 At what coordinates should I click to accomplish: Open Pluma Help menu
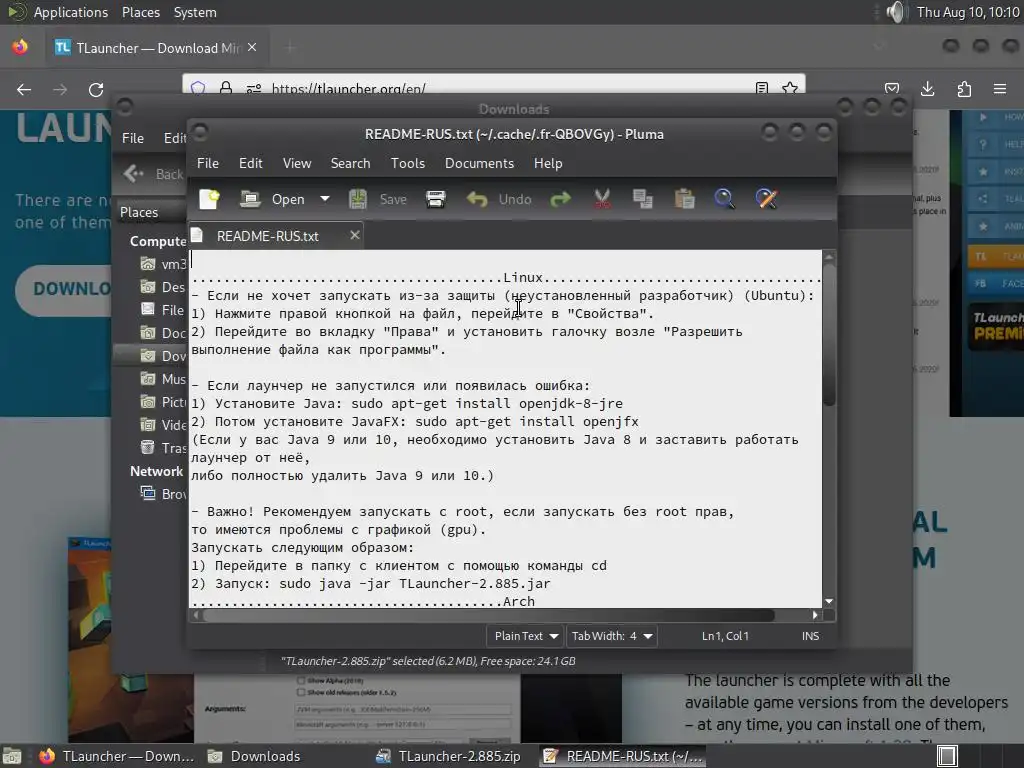tap(548, 163)
